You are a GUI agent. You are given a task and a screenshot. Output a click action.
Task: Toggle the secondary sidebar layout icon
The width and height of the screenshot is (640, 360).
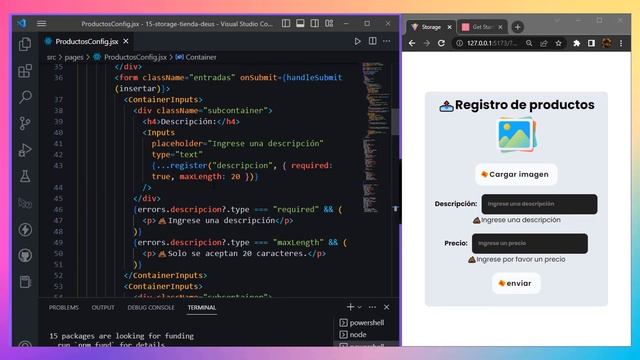pos(314,24)
